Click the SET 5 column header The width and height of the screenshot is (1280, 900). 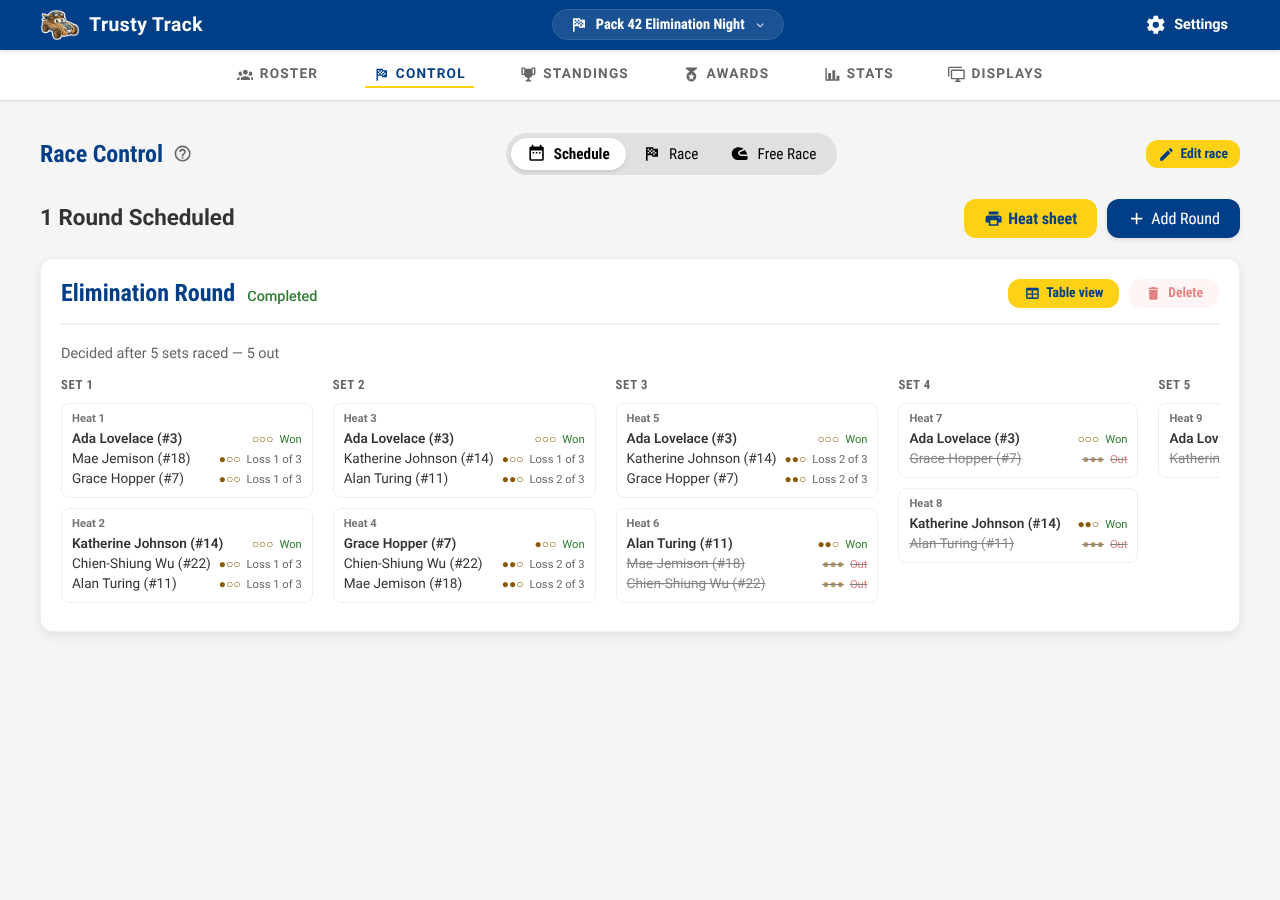[1174, 385]
